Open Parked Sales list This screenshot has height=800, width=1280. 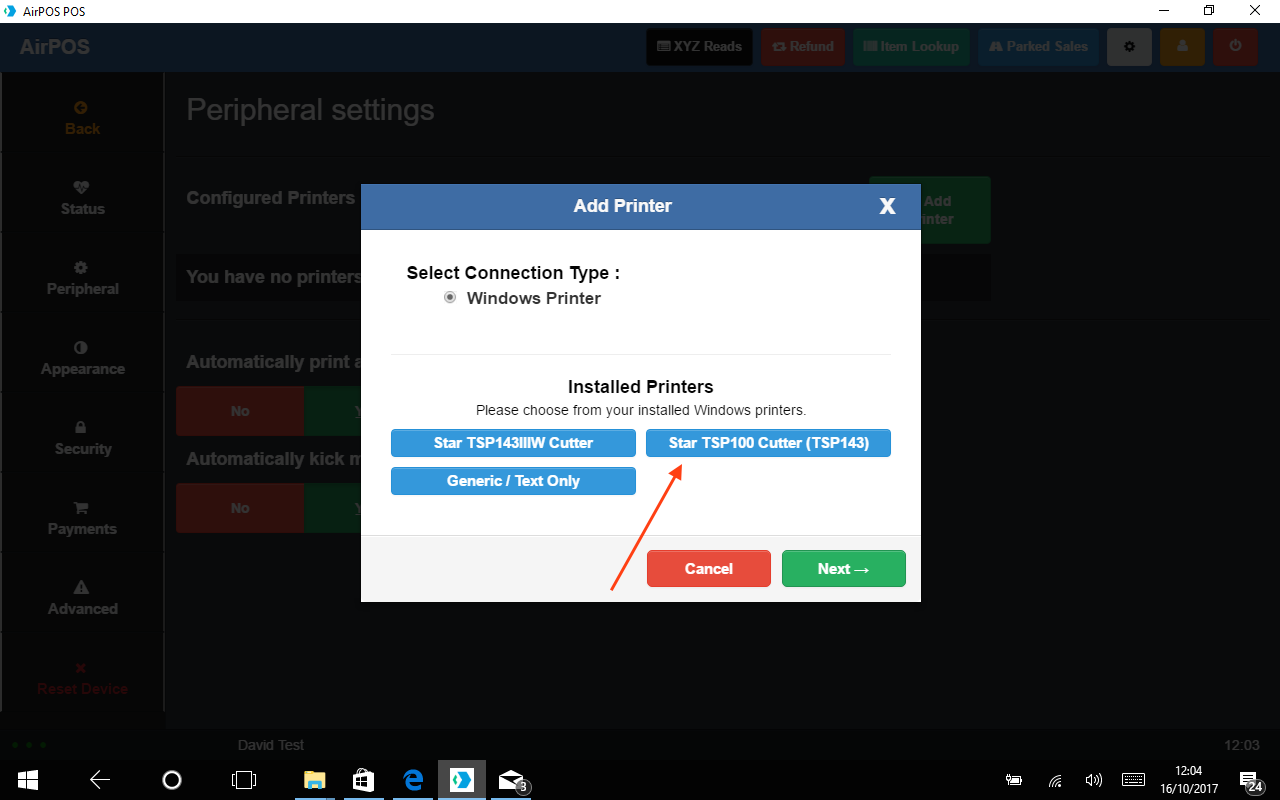point(1038,46)
